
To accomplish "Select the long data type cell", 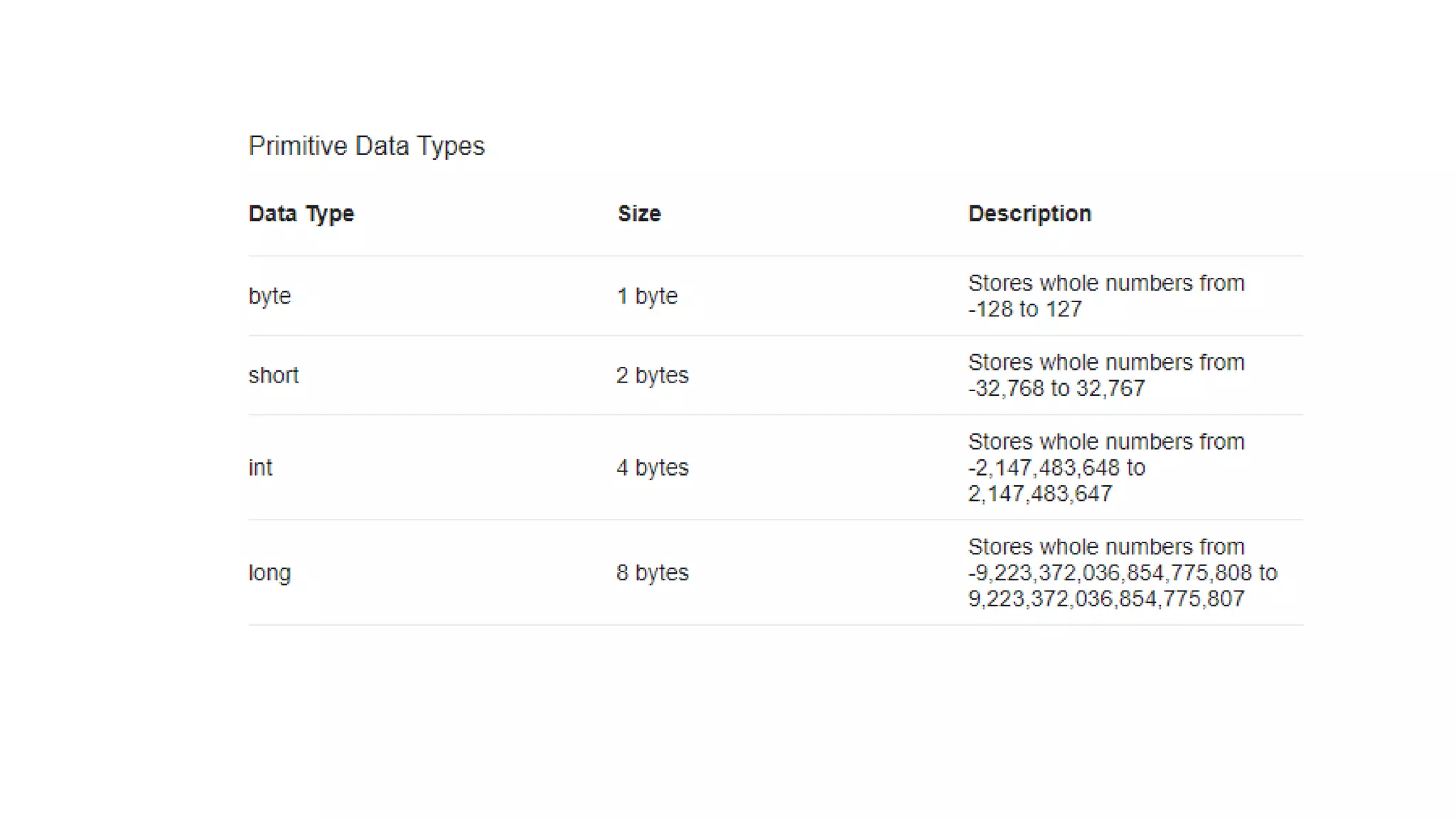I will click(x=269, y=573).
